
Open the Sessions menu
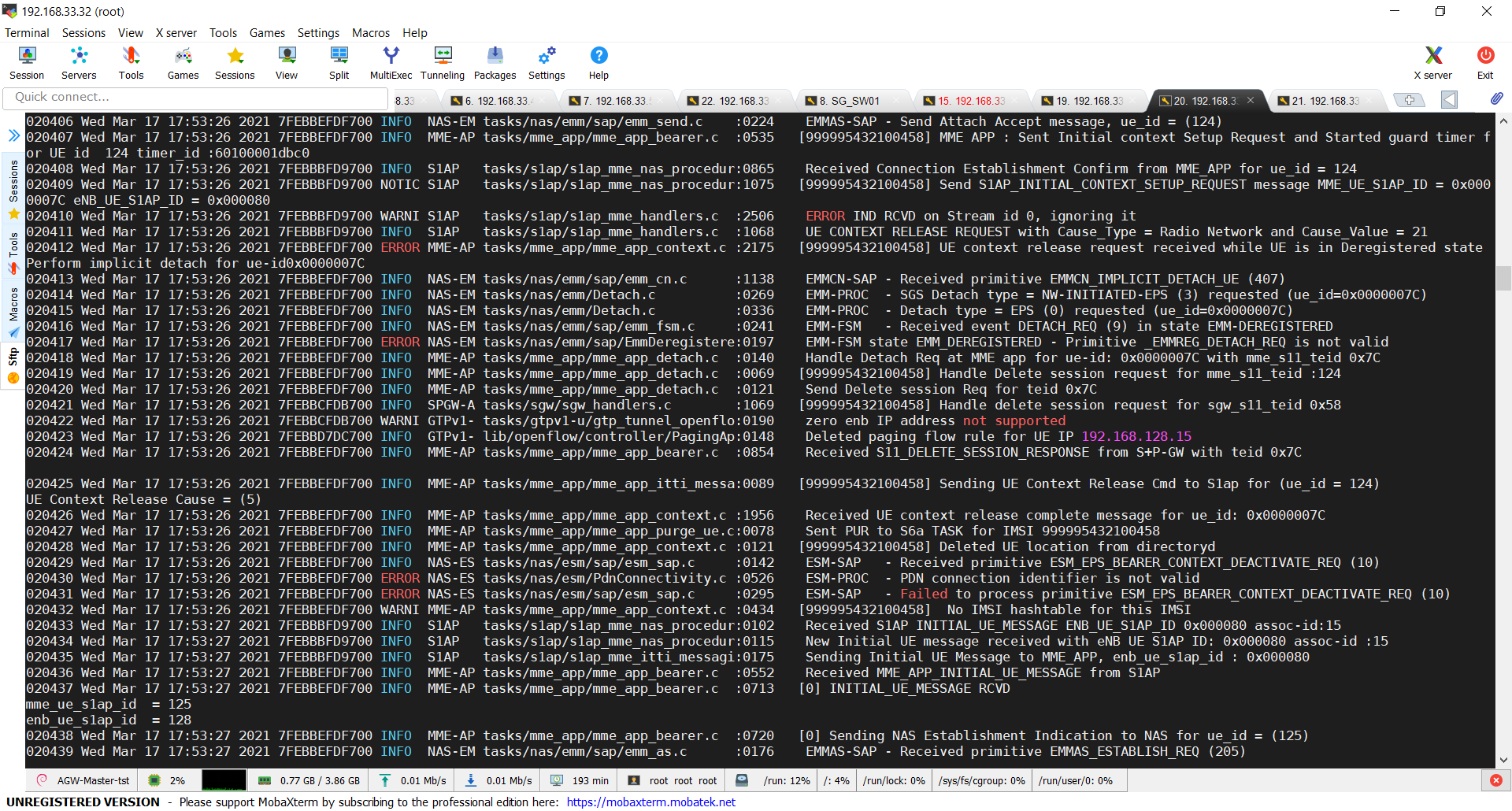click(x=83, y=32)
